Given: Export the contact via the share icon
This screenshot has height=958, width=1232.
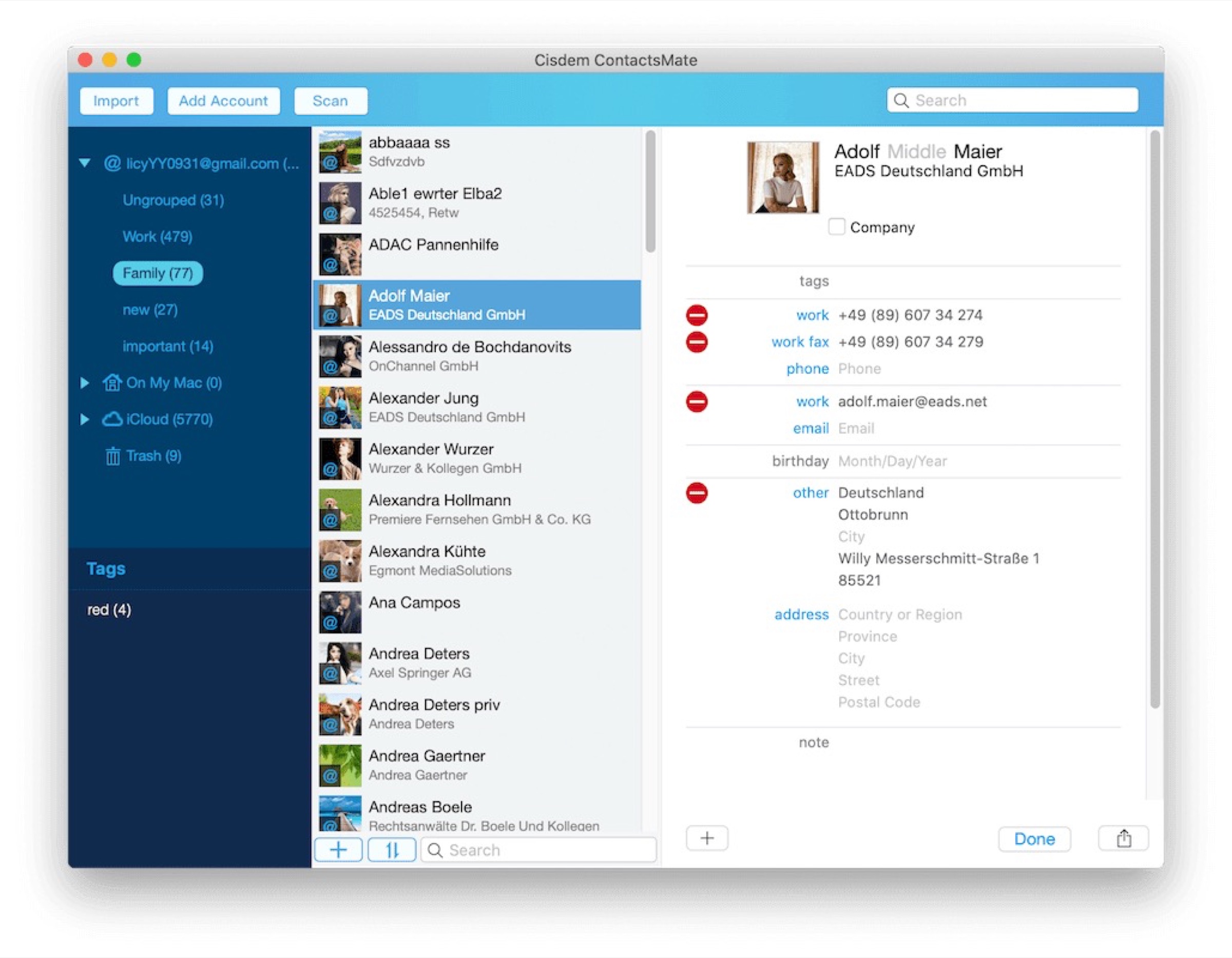Looking at the screenshot, I should [x=1123, y=838].
